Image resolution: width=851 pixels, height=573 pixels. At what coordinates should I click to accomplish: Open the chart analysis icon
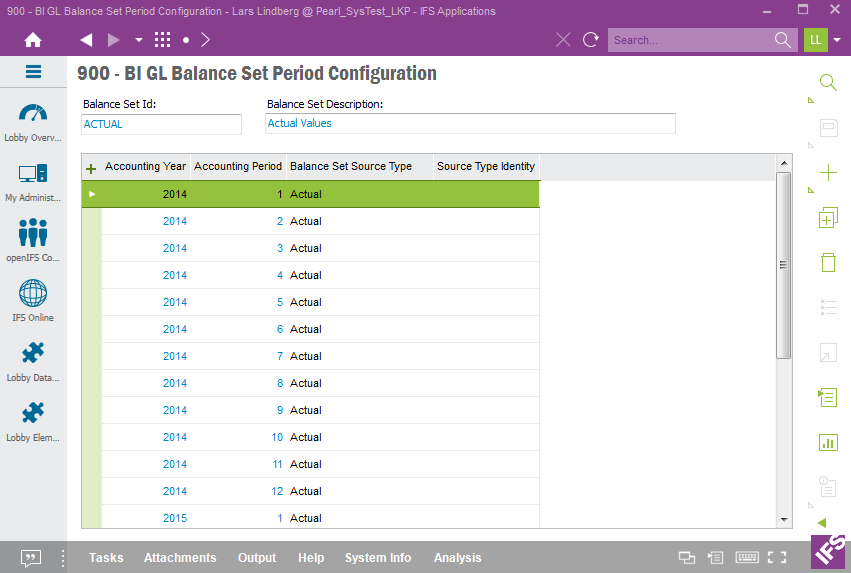point(828,442)
